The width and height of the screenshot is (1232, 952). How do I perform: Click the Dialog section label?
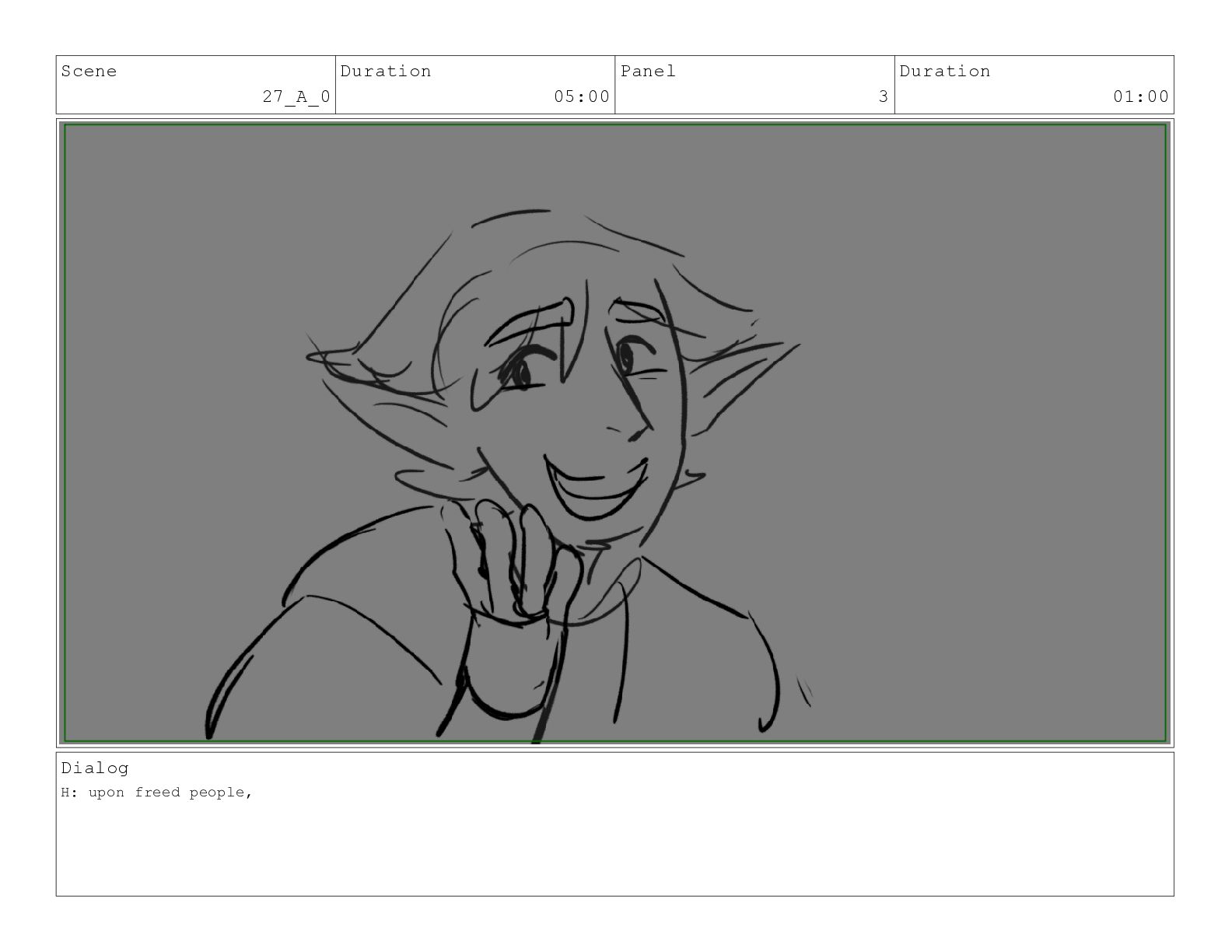click(95, 768)
